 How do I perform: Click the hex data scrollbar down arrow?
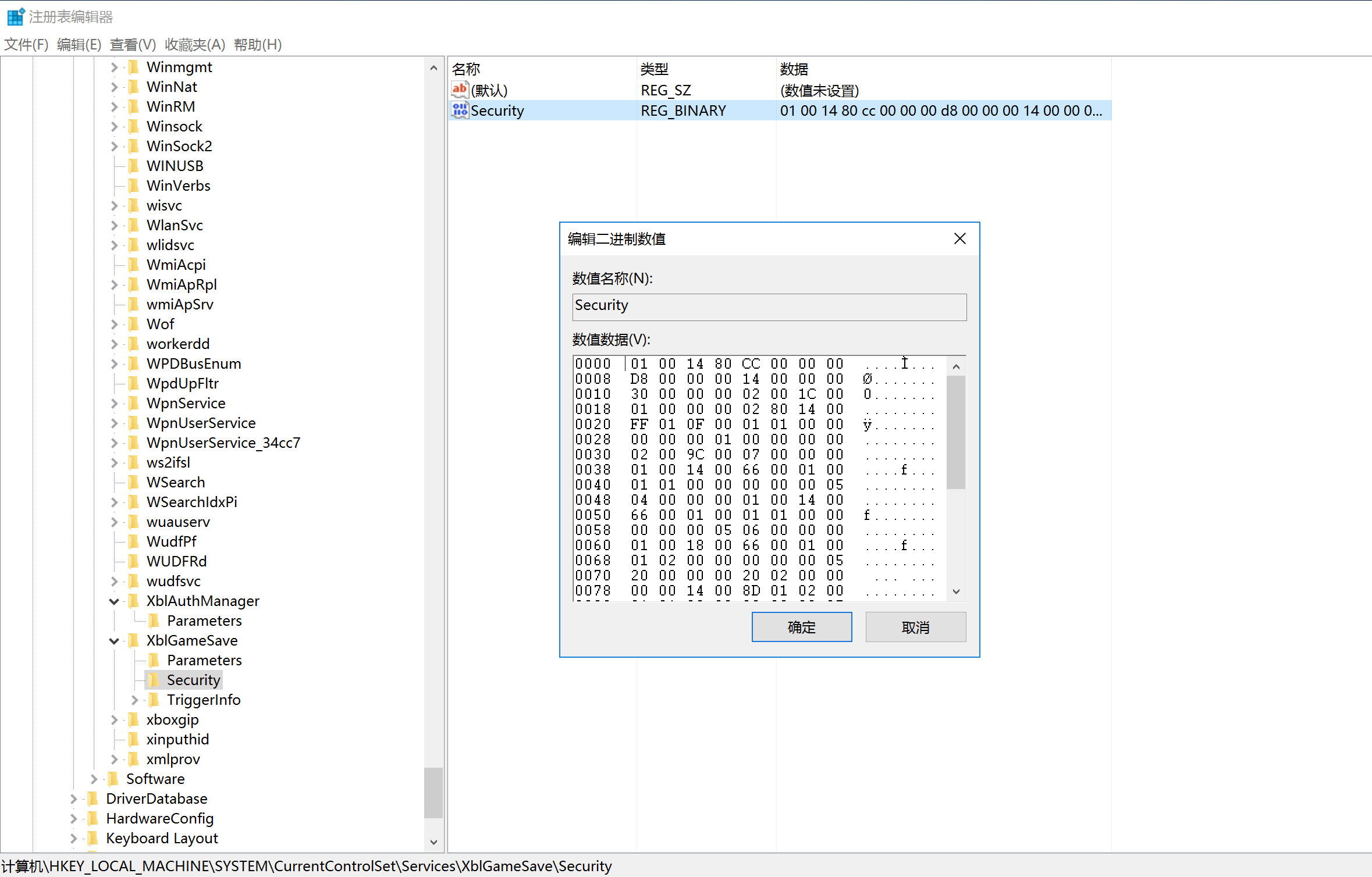pos(956,591)
